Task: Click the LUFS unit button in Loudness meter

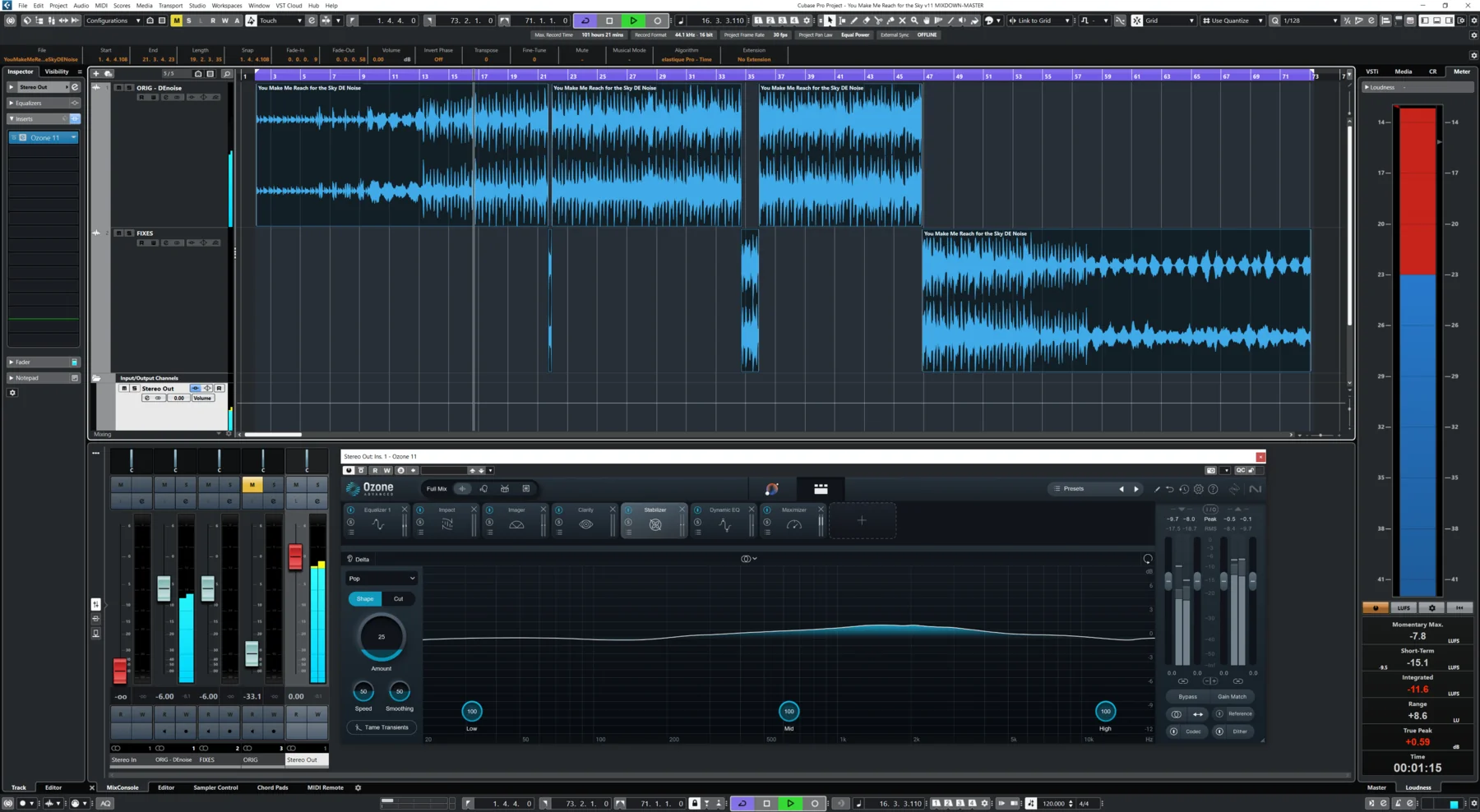Action: tap(1404, 608)
